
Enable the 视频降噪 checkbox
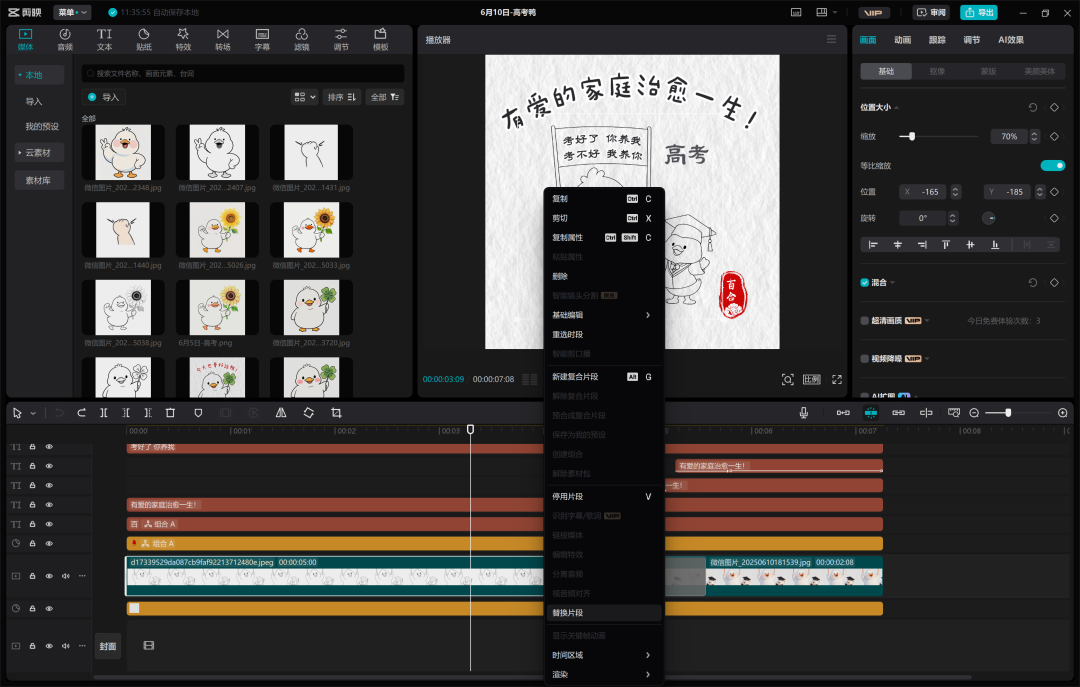coord(864,358)
